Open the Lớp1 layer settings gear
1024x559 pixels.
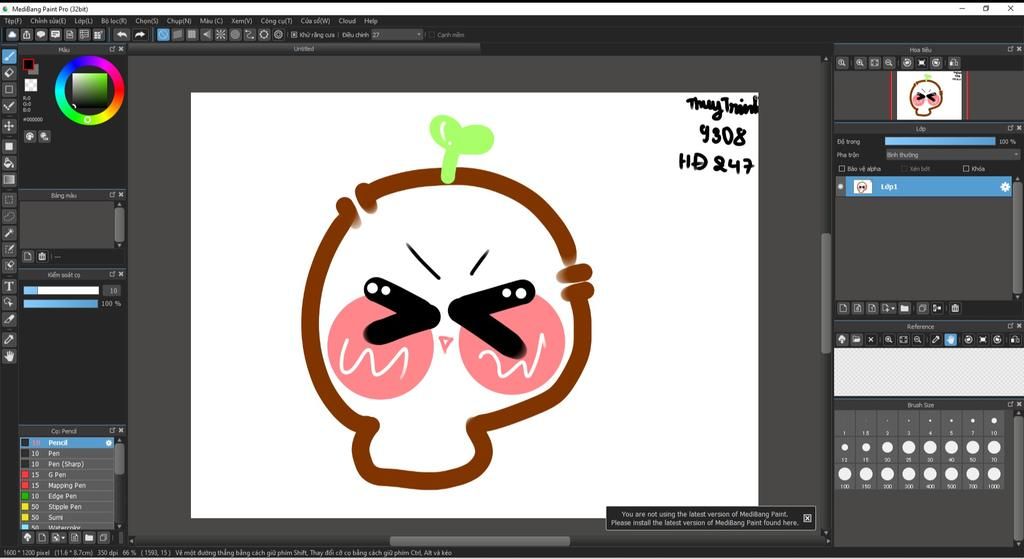(x=1004, y=187)
